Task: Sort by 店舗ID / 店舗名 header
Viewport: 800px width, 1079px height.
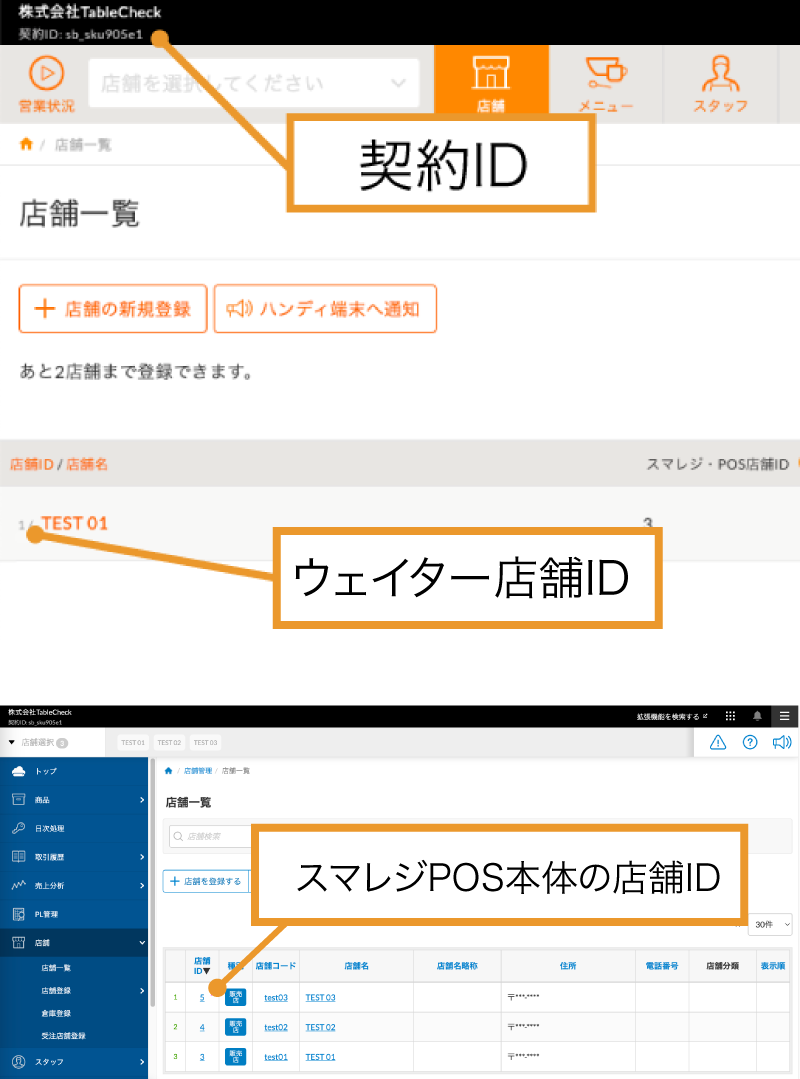Action: click(x=58, y=464)
